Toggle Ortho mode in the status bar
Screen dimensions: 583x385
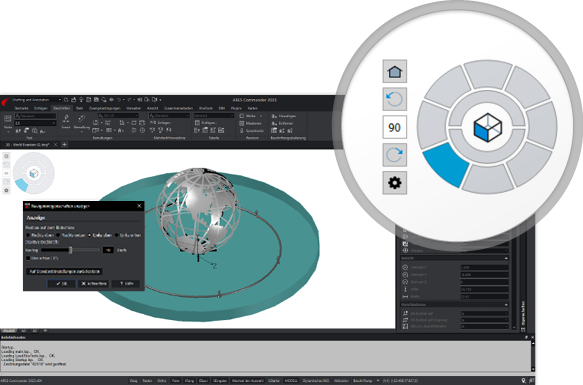point(162,381)
